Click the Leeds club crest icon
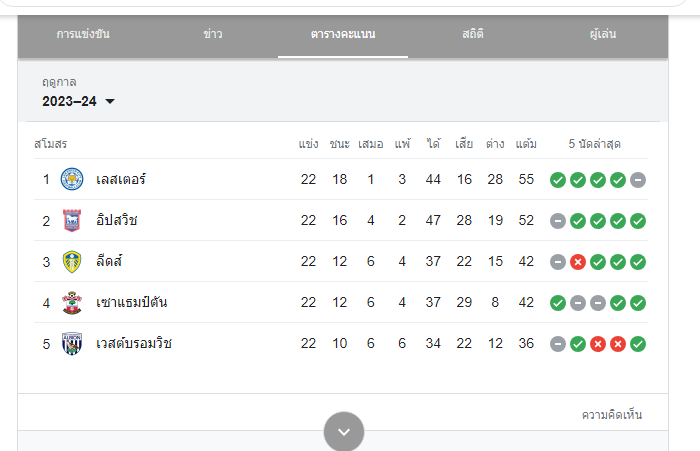The width and height of the screenshot is (700, 451). point(72,262)
